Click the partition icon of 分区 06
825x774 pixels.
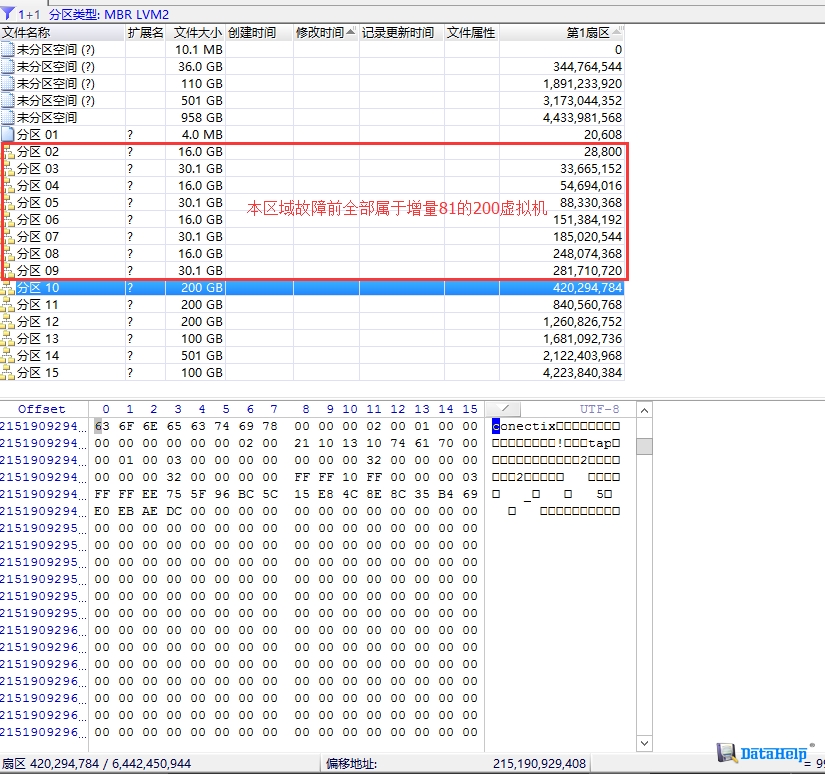[x=9, y=220]
